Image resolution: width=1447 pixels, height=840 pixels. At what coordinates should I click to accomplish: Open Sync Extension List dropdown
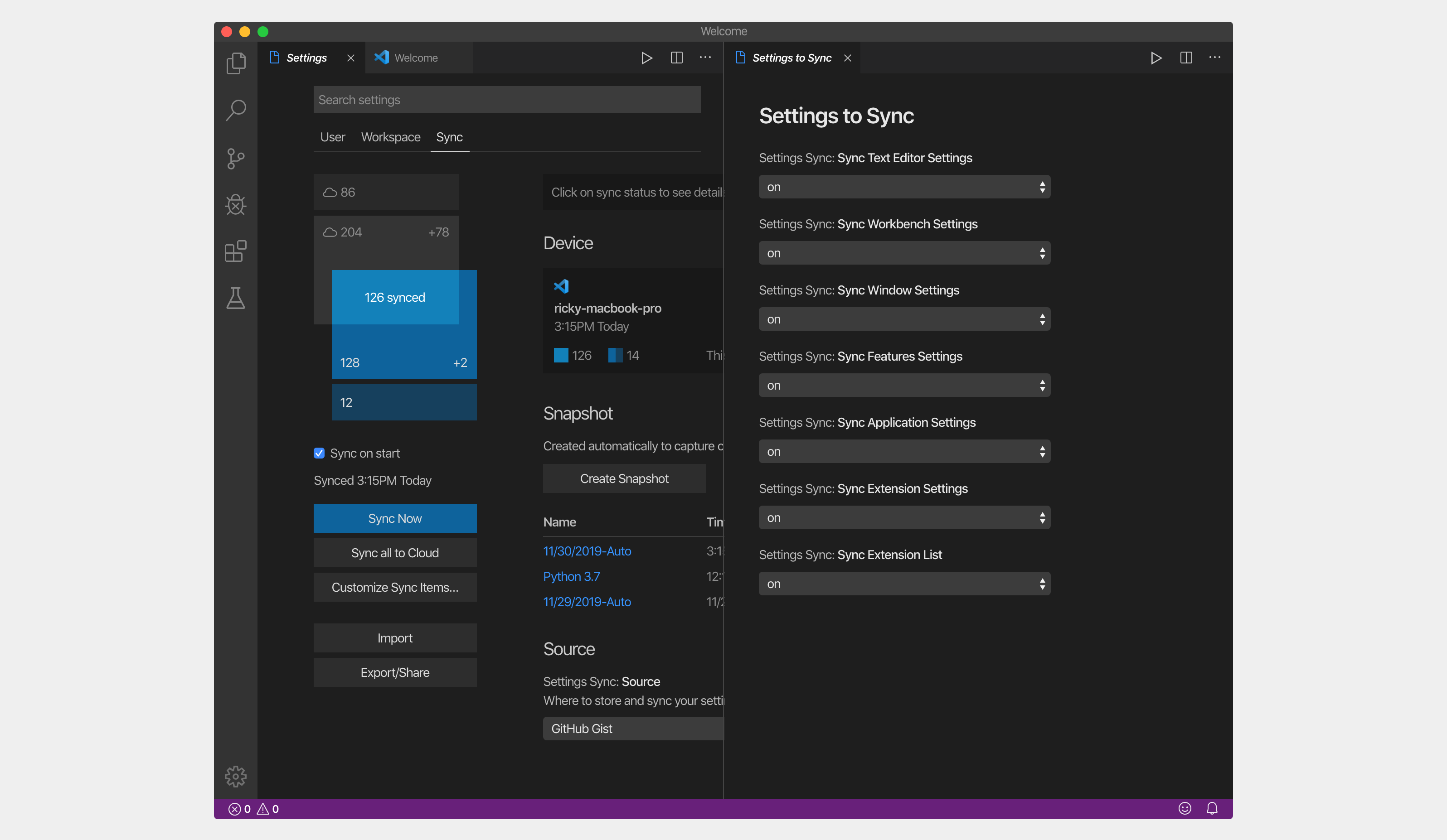pos(904,584)
